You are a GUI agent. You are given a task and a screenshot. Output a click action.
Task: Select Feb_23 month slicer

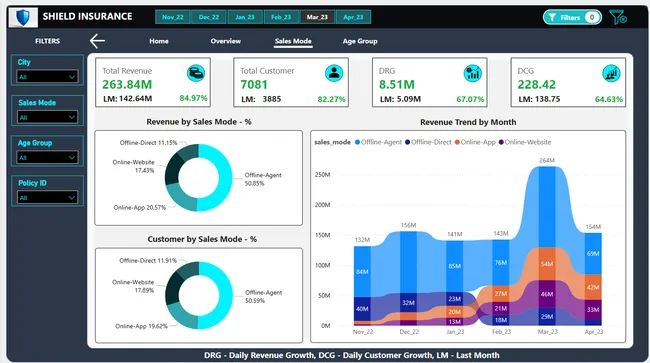281,17
